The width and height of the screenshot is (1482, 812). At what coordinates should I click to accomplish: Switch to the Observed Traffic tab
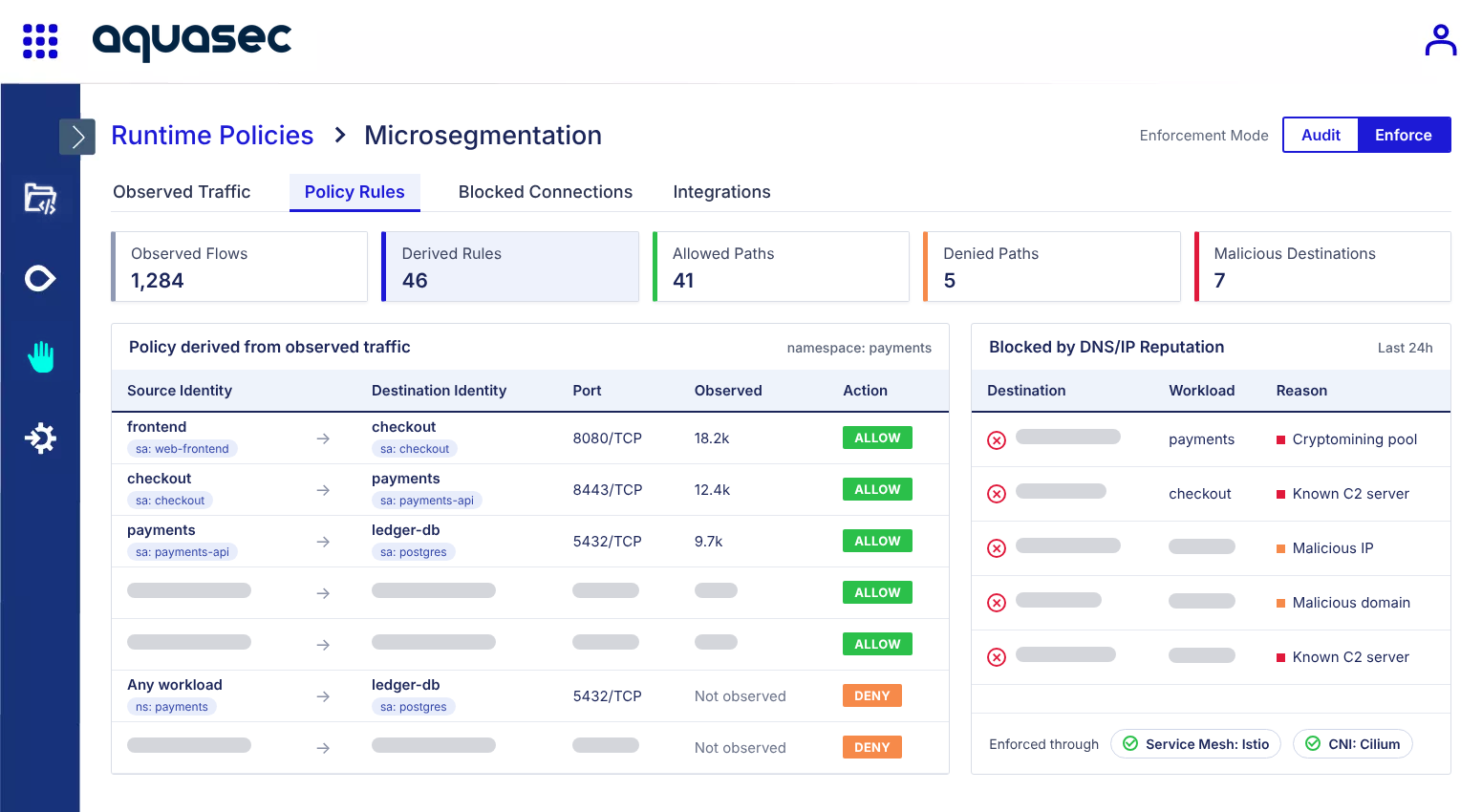pyautogui.click(x=182, y=192)
